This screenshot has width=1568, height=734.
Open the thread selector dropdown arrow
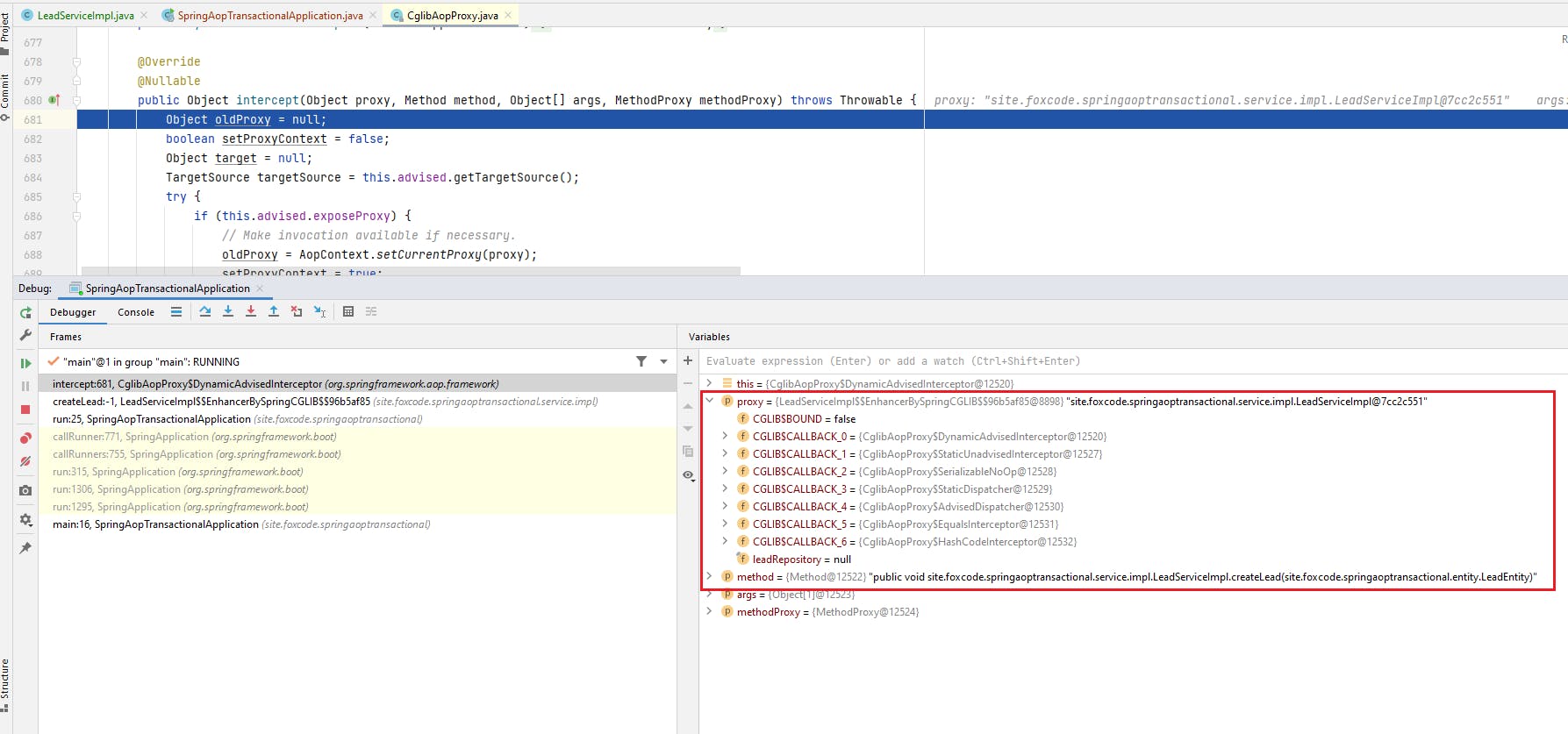(x=663, y=361)
